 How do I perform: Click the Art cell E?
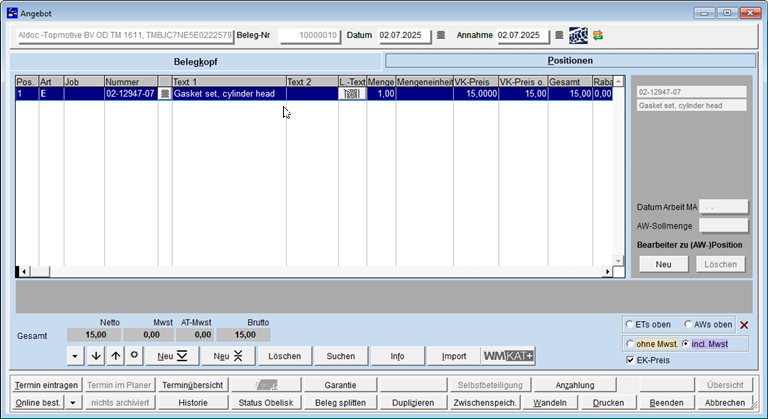coord(51,94)
